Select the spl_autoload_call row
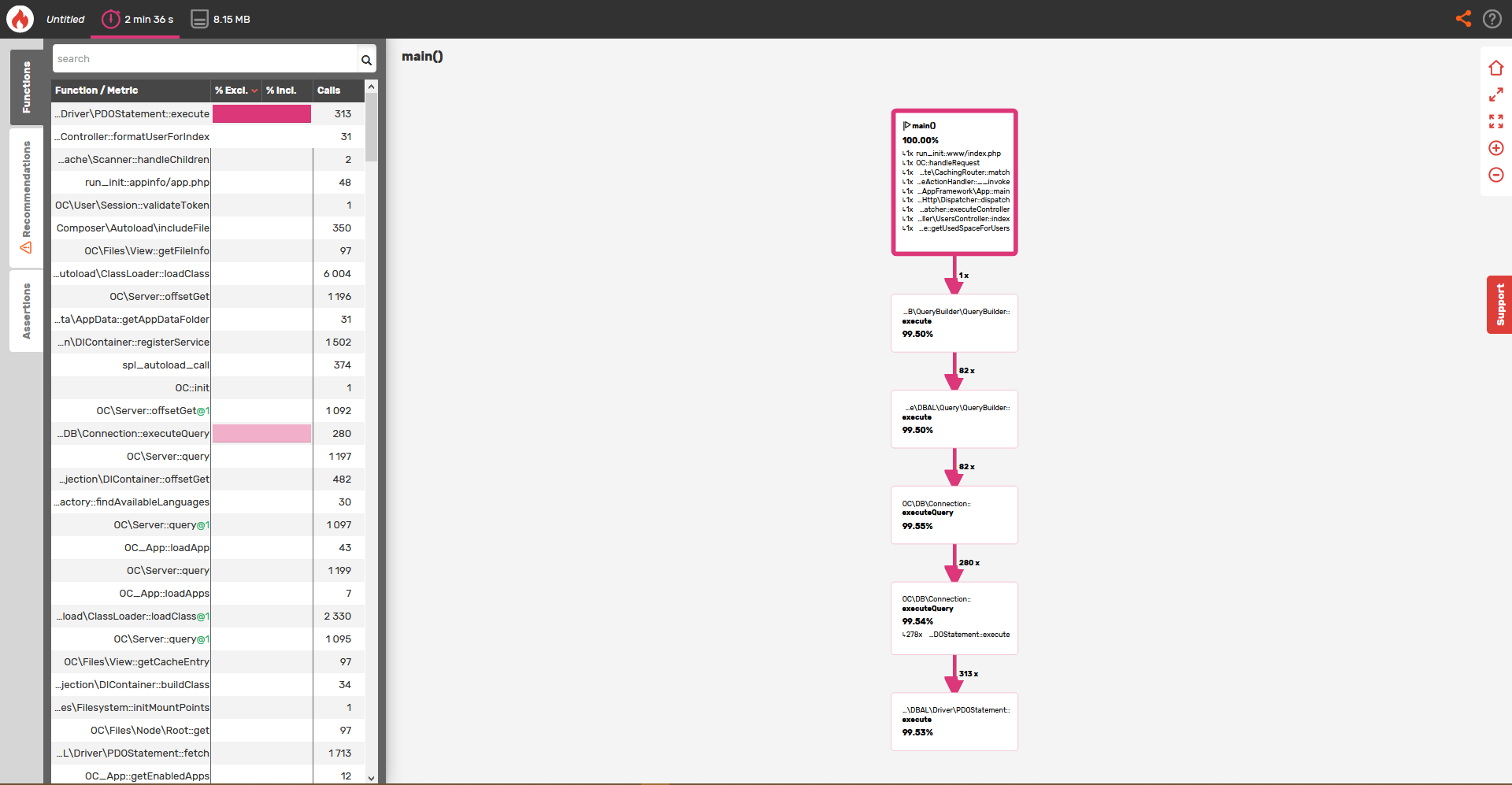This screenshot has height=785, width=1512. 208,365
